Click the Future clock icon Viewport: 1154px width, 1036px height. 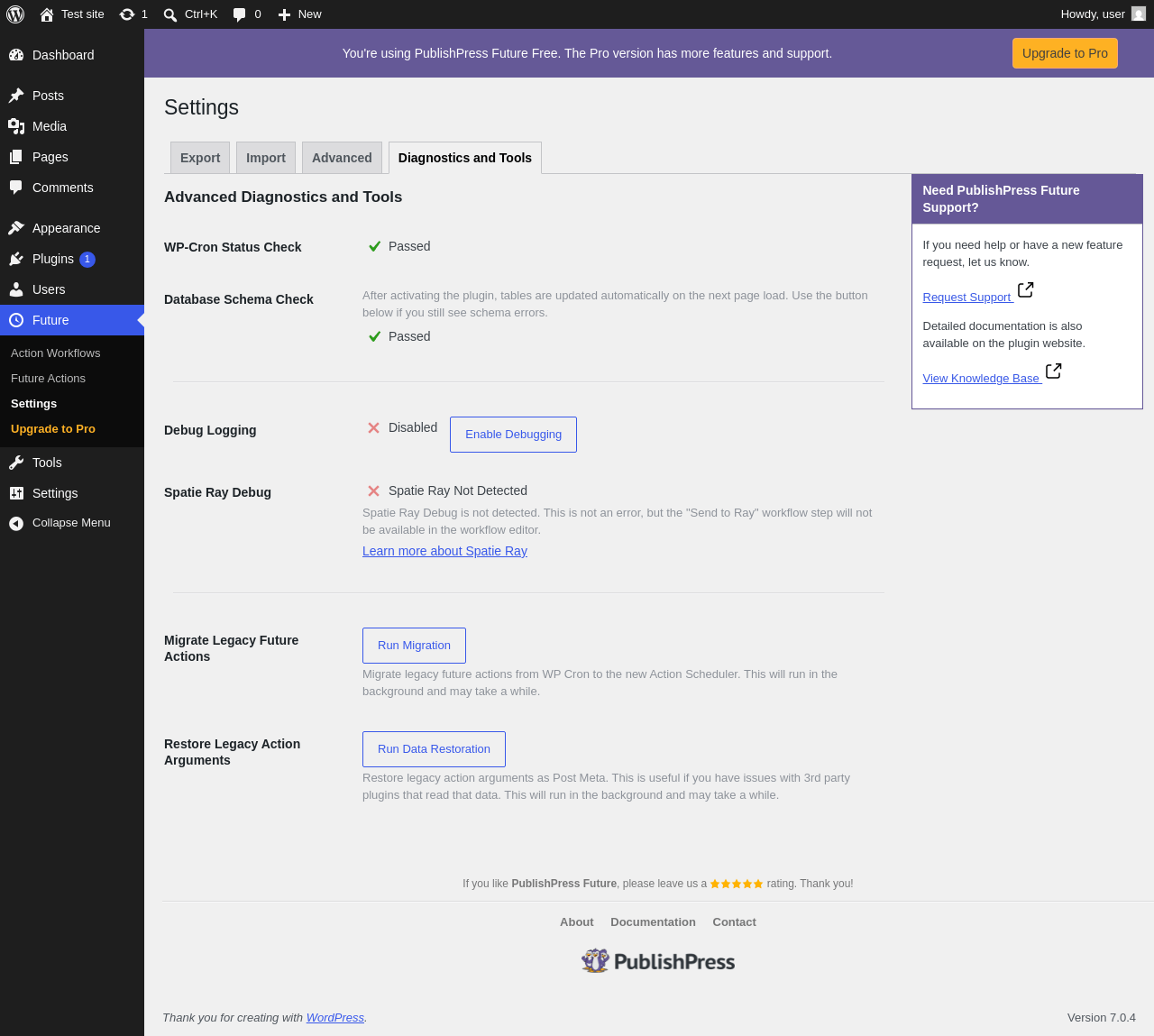(16, 320)
